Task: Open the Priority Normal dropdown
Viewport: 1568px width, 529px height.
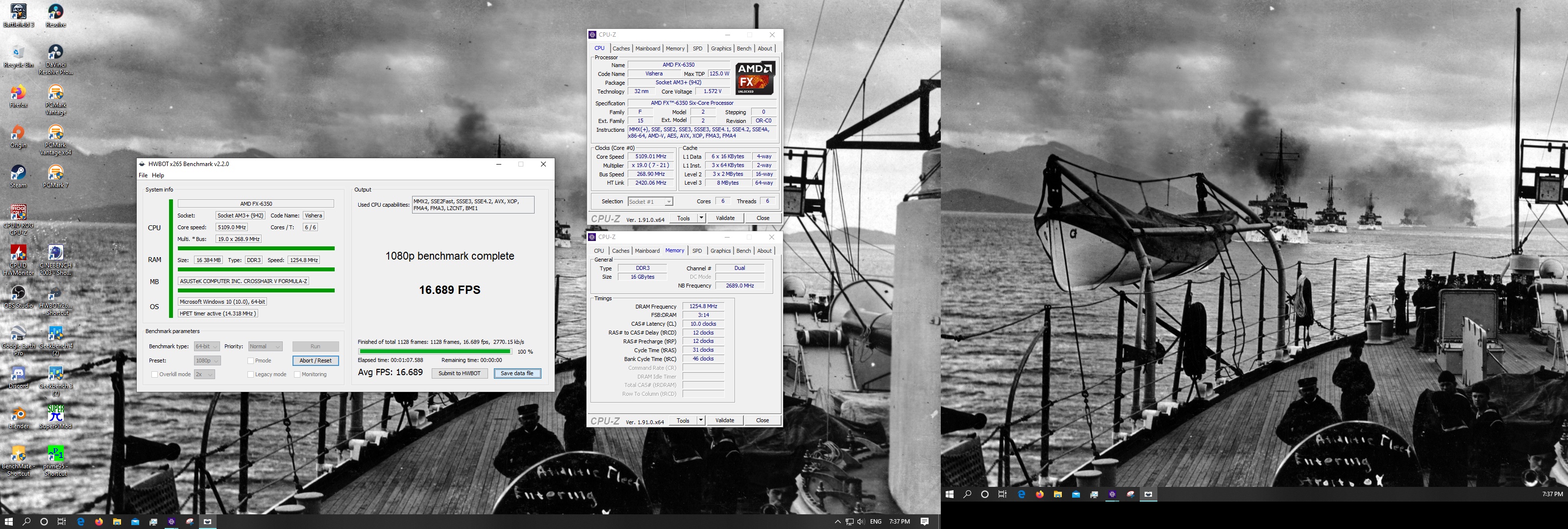Action: [x=265, y=346]
